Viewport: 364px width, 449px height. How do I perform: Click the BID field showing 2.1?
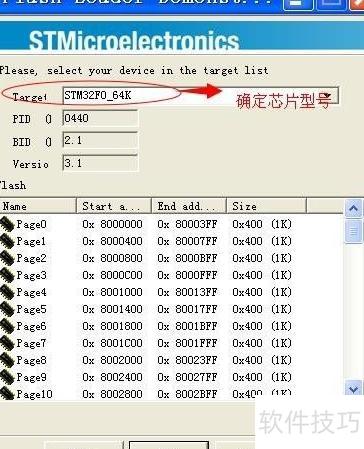pos(100,140)
